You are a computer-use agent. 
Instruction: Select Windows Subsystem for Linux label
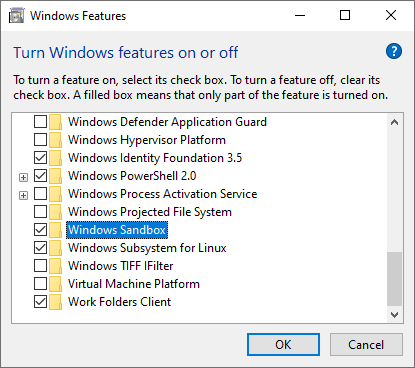tap(147, 248)
